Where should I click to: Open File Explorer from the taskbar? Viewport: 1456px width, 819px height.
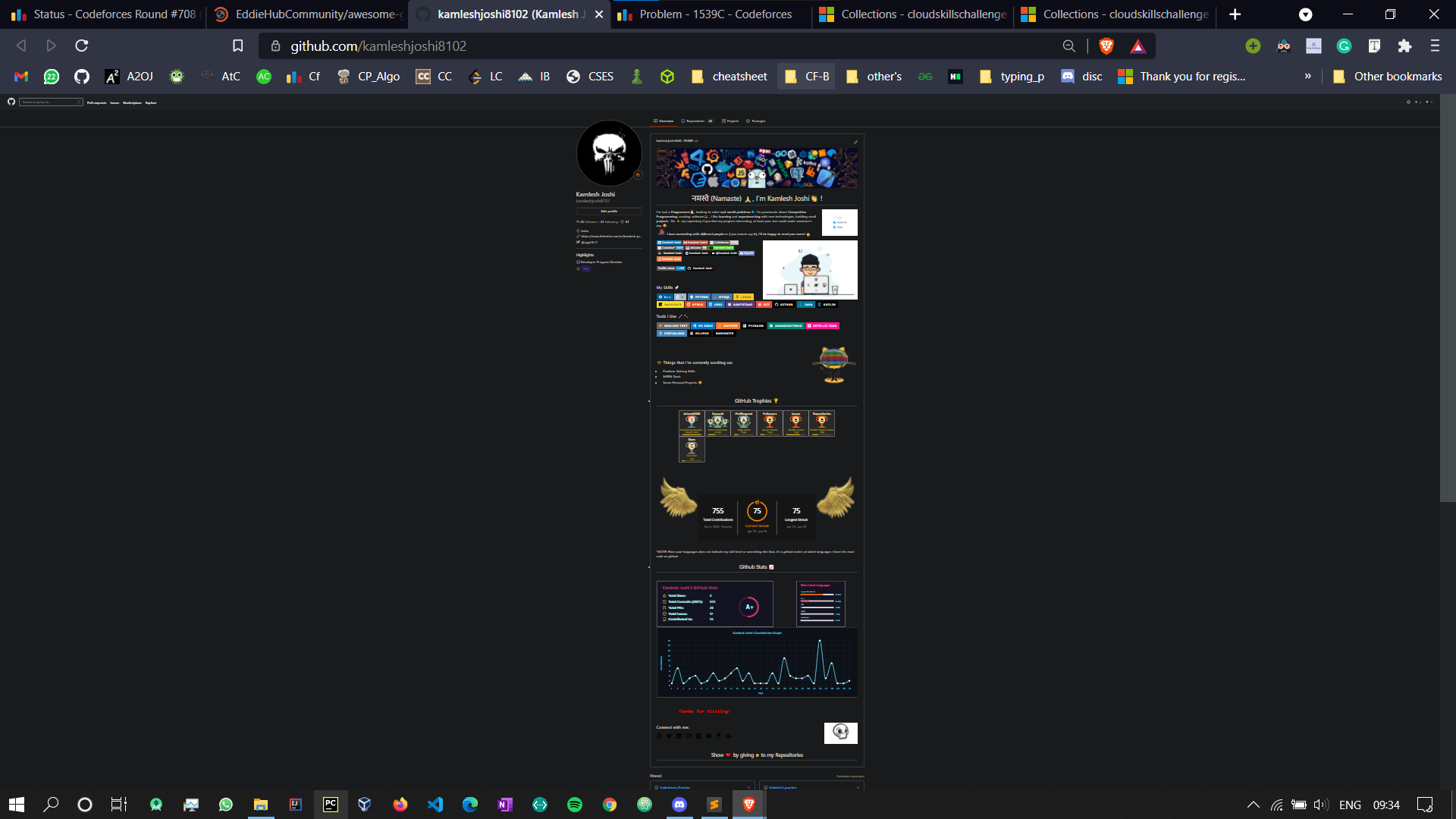(261, 805)
